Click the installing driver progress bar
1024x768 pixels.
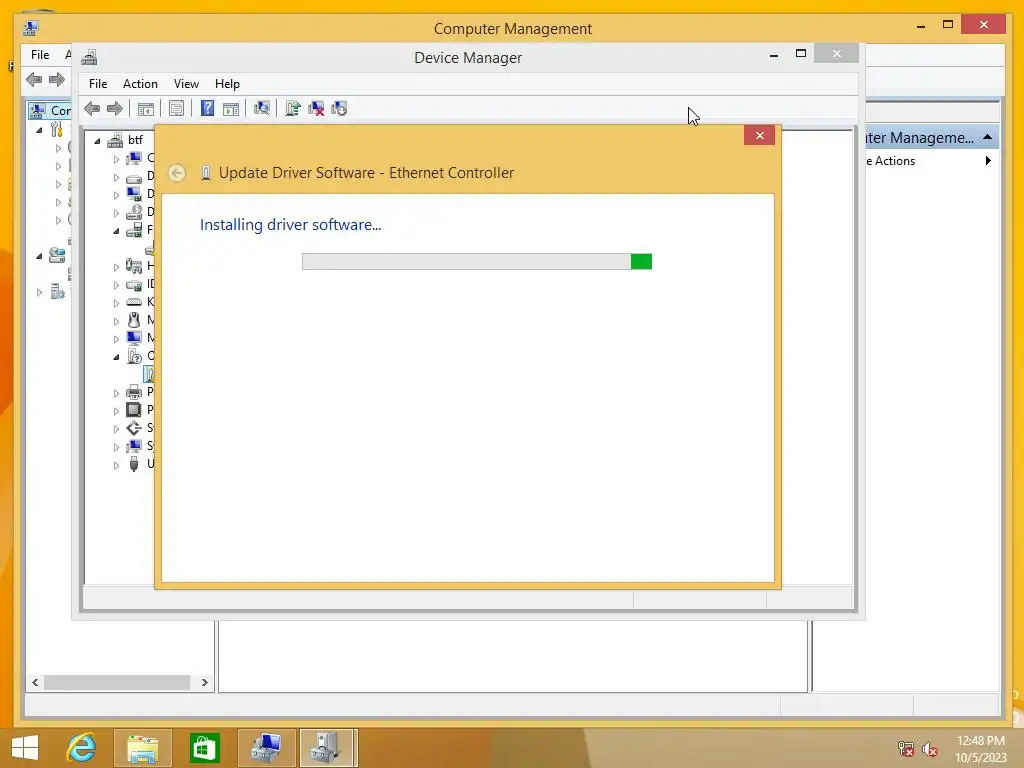coord(477,261)
